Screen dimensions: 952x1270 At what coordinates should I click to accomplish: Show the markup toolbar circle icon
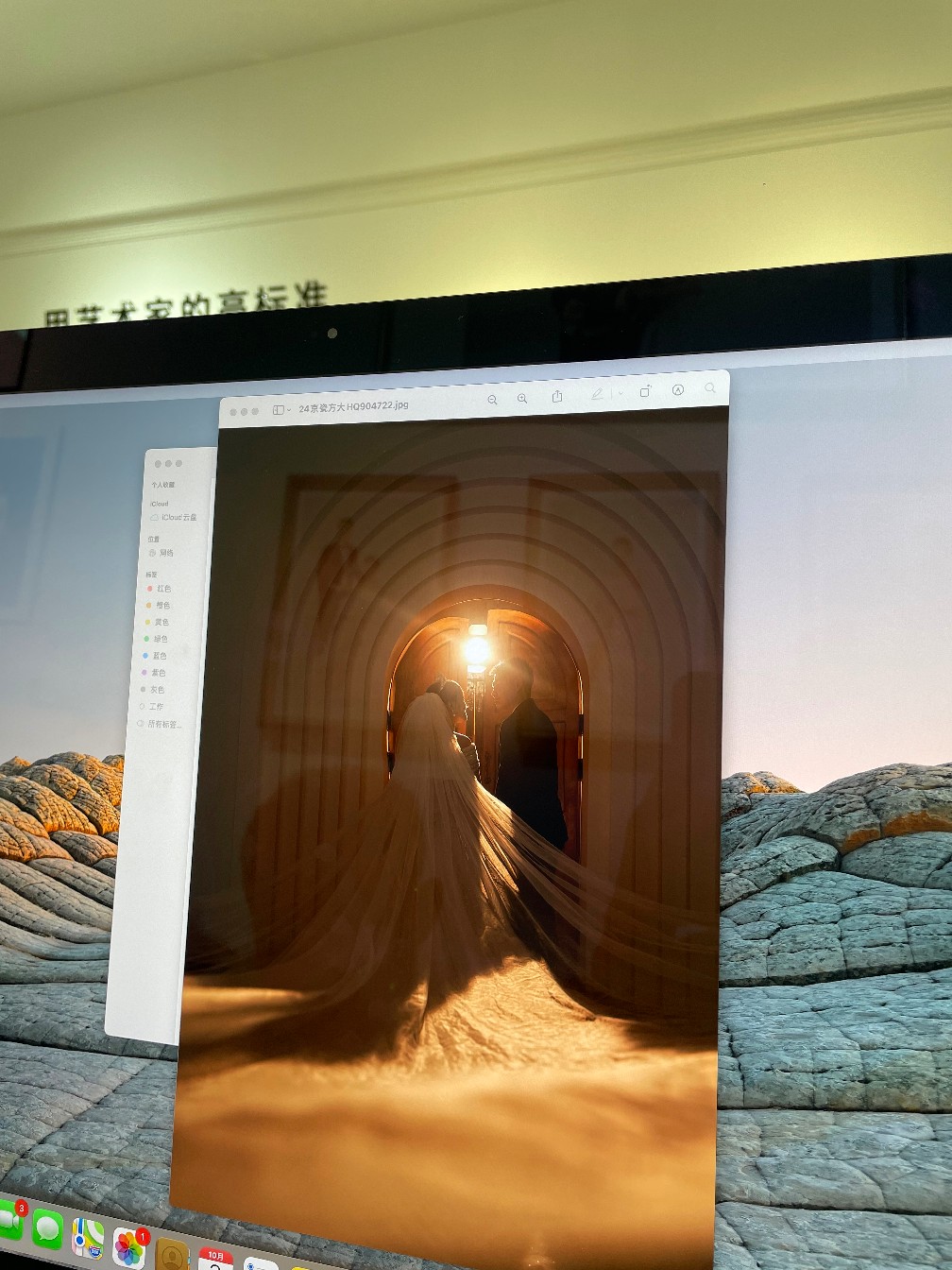[x=677, y=390]
